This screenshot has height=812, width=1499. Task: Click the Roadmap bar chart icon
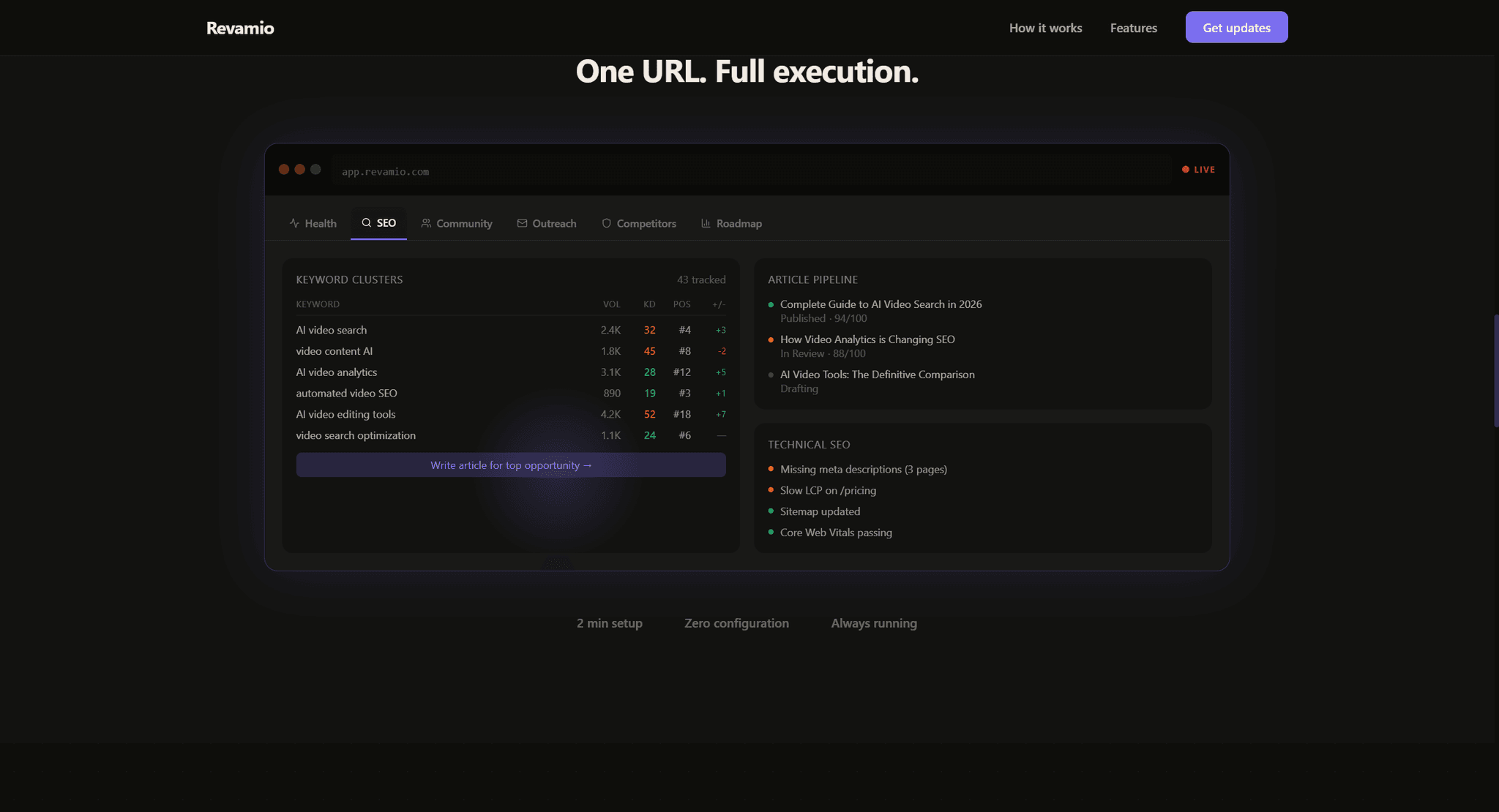click(706, 223)
